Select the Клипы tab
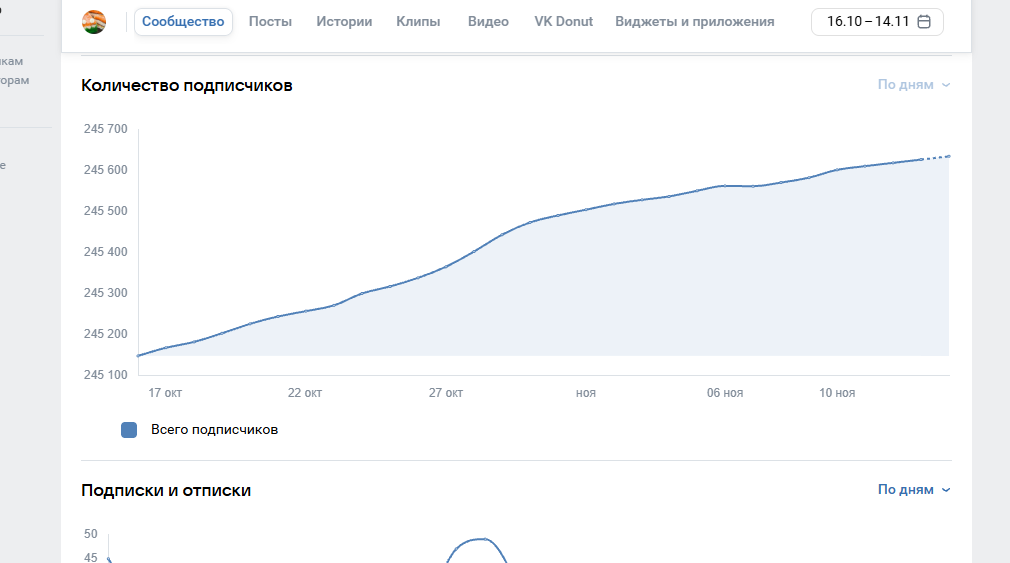This screenshot has height=563, width=1010. pos(418,22)
